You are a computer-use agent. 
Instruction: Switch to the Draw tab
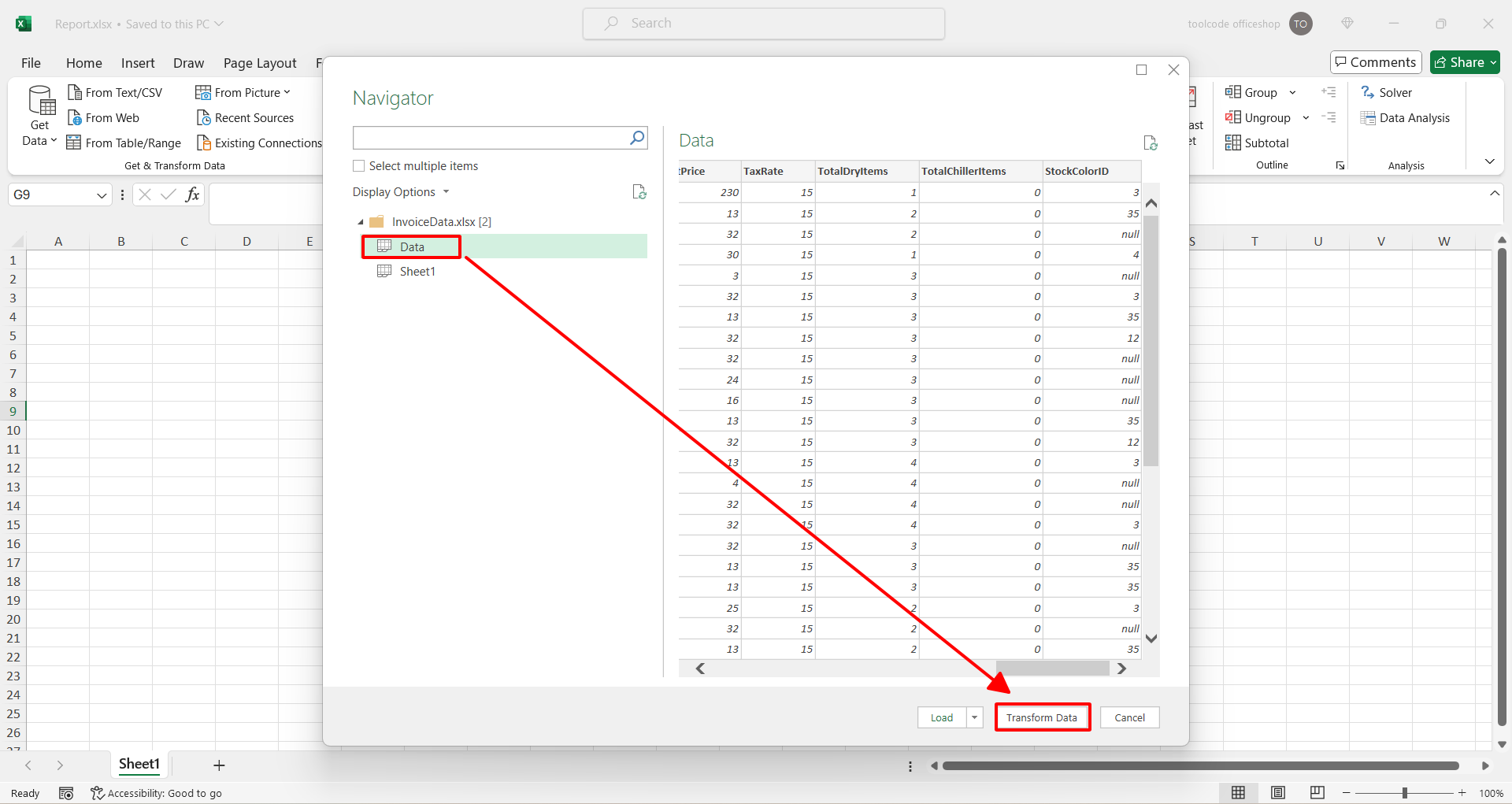pyautogui.click(x=188, y=63)
